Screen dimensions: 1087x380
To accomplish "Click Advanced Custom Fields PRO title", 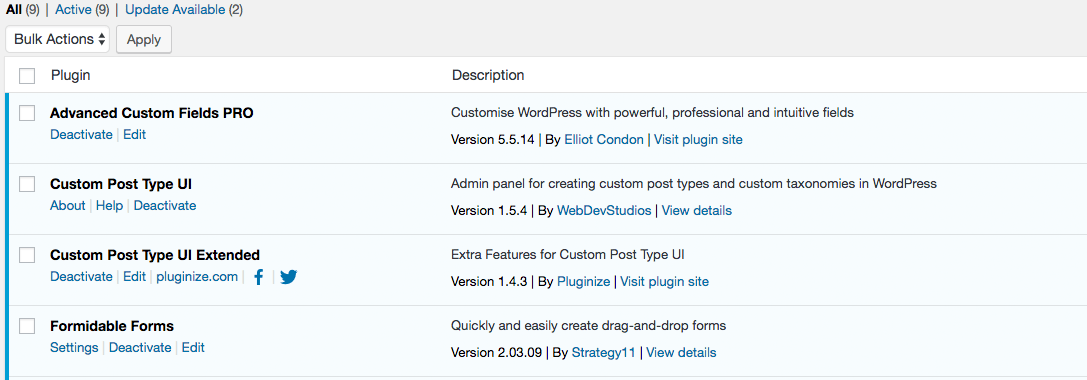I will coord(152,113).
